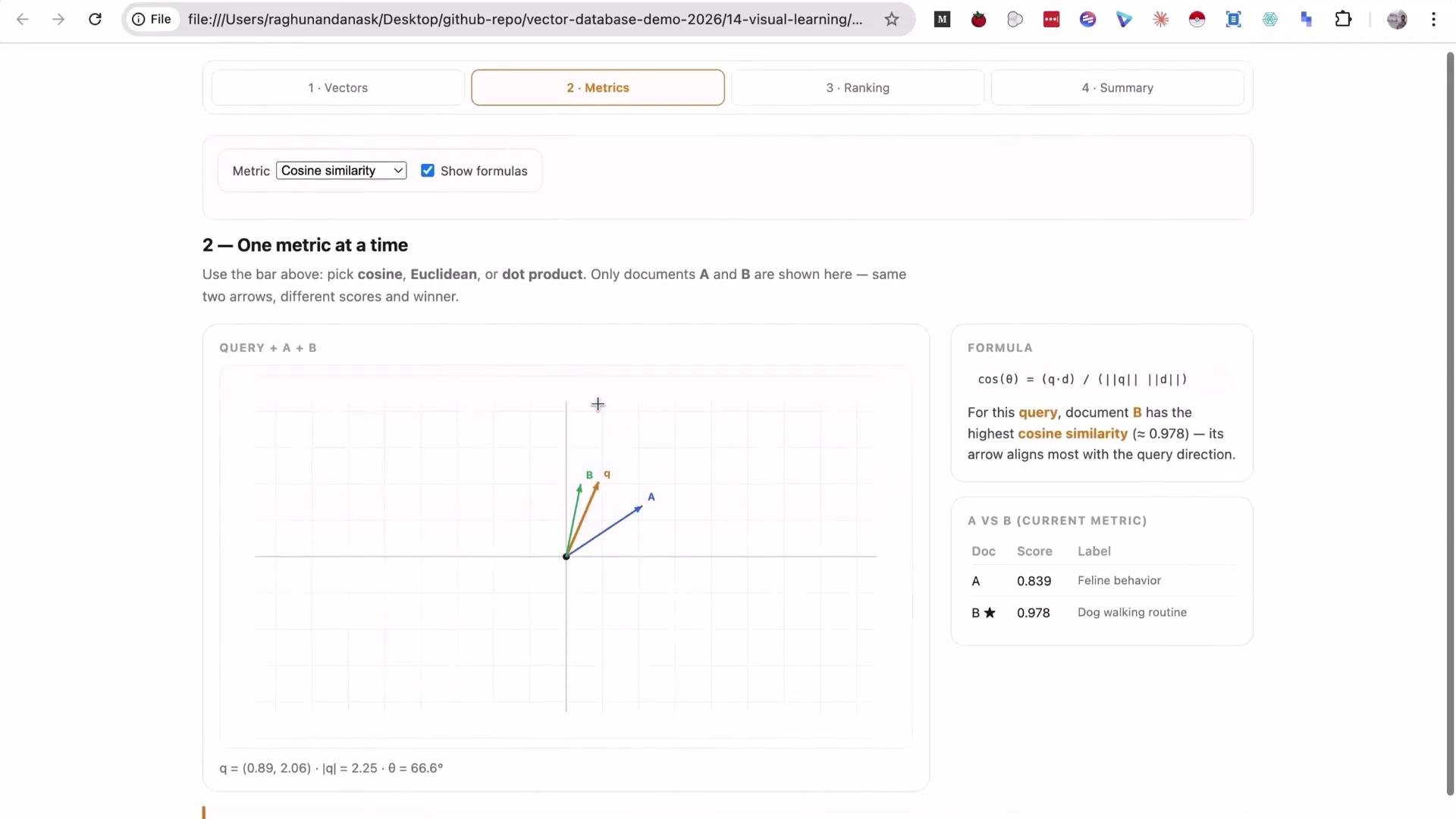
Task: Select the 2 · Metrics tab
Action: [598, 88]
